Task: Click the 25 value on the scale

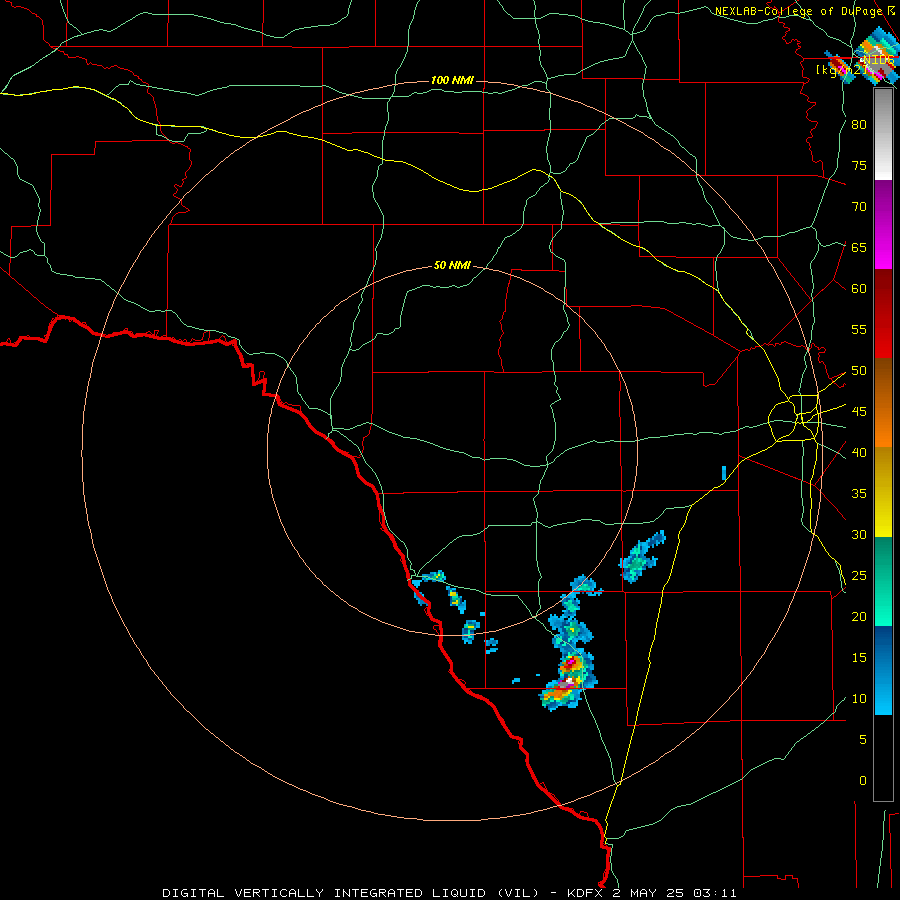Action: point(859,576)
